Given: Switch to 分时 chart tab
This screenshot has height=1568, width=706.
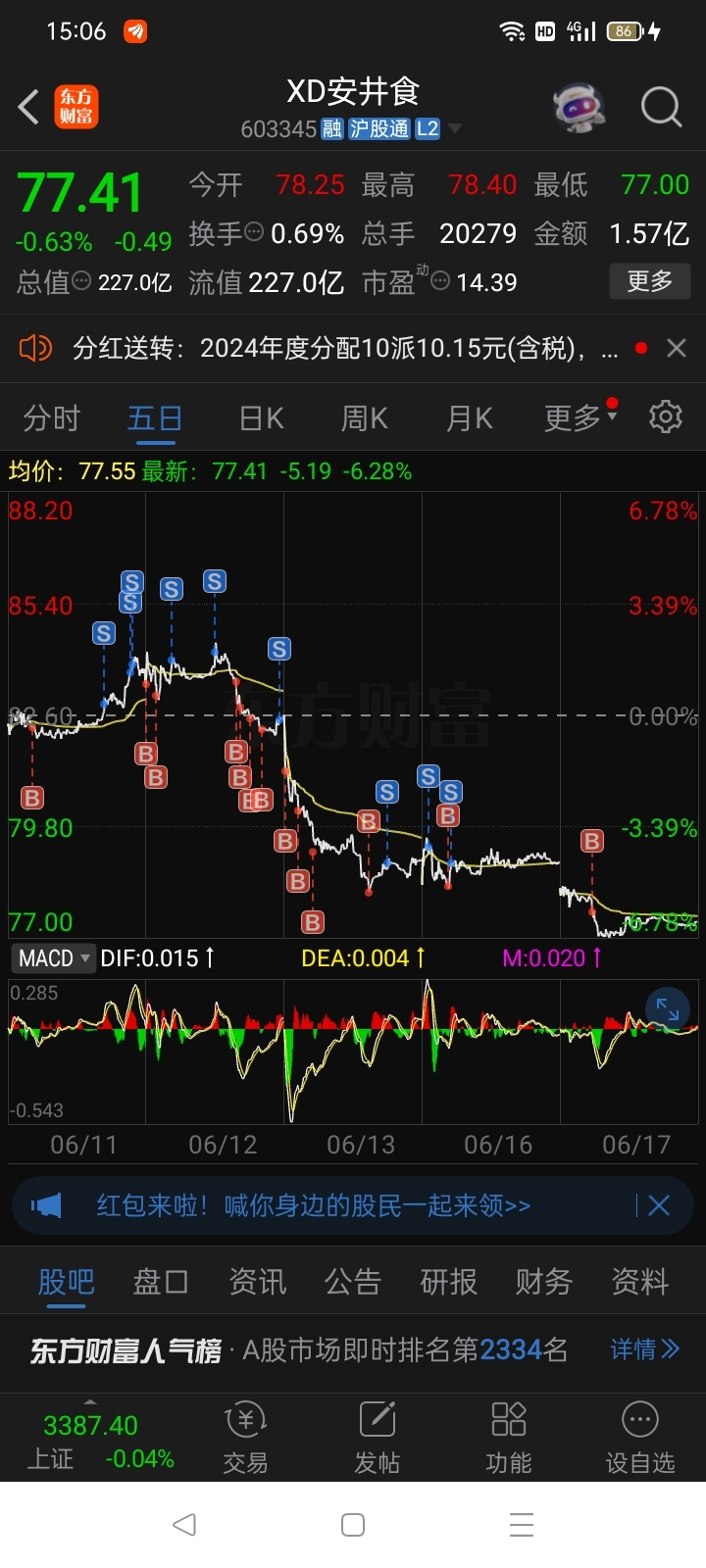Looking at the screenshot, I should (x=51, y=418).
